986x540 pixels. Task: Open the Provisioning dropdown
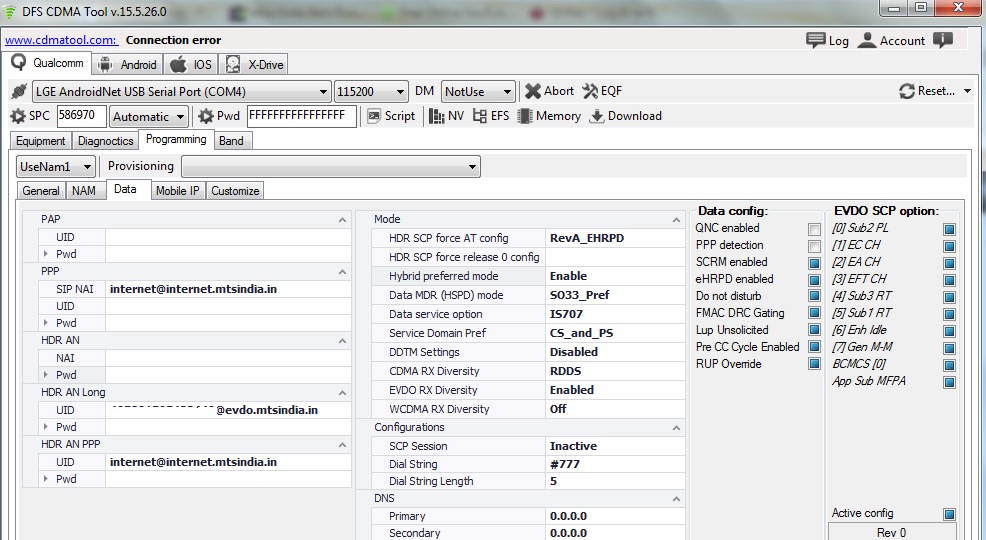(x=331, y=167)
